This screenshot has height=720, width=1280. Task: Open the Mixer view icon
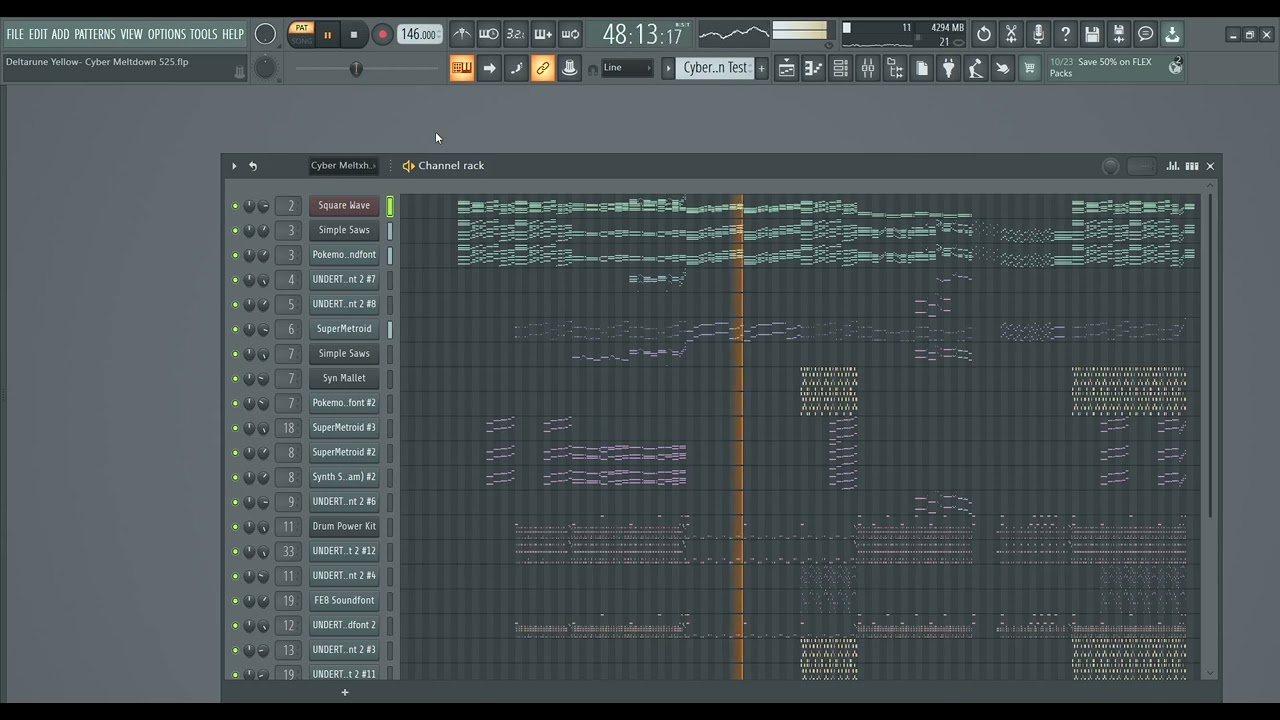868,68
